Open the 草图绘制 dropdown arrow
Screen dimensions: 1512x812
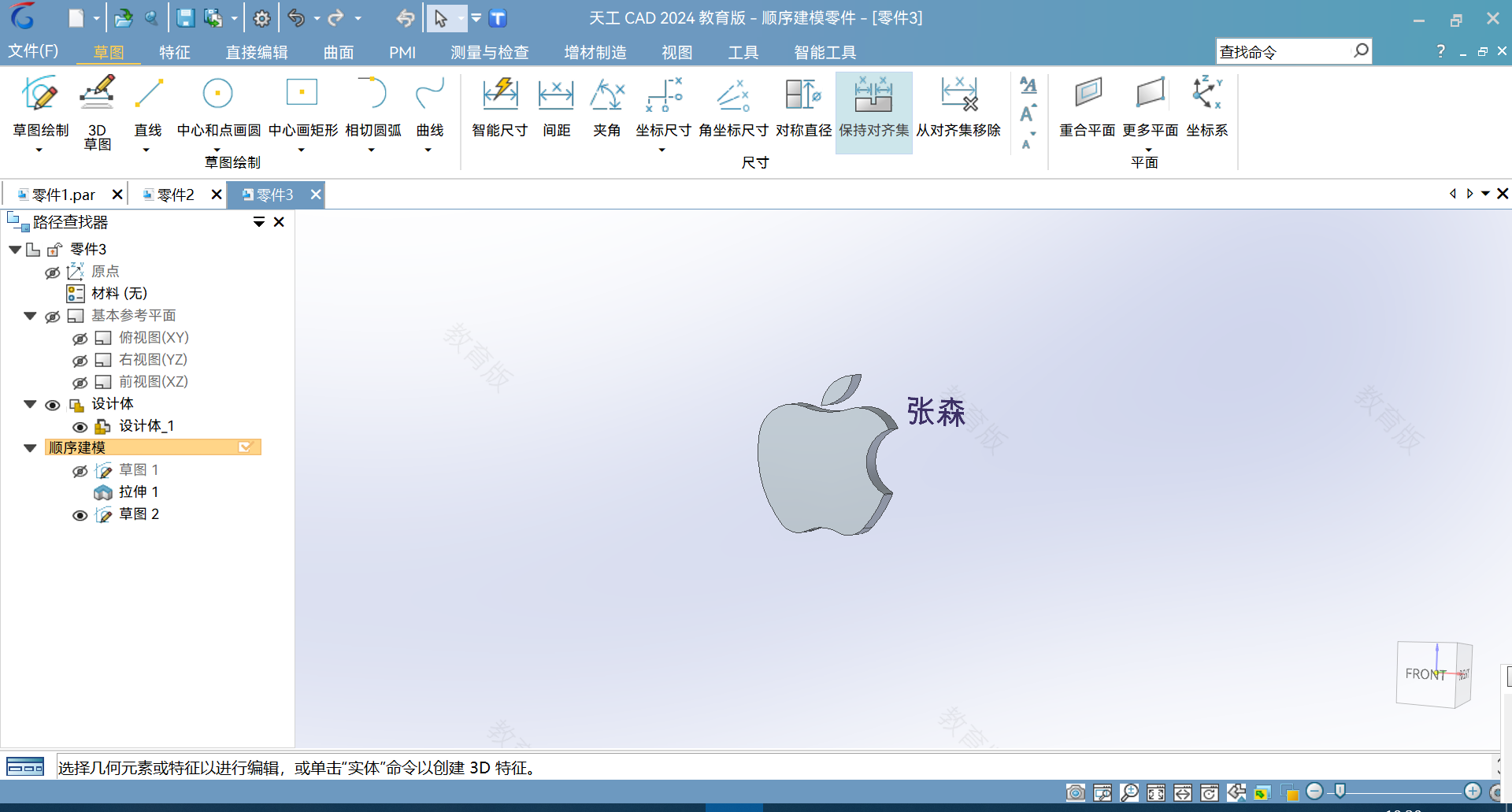pyautogui.click(x=39, y=150)
